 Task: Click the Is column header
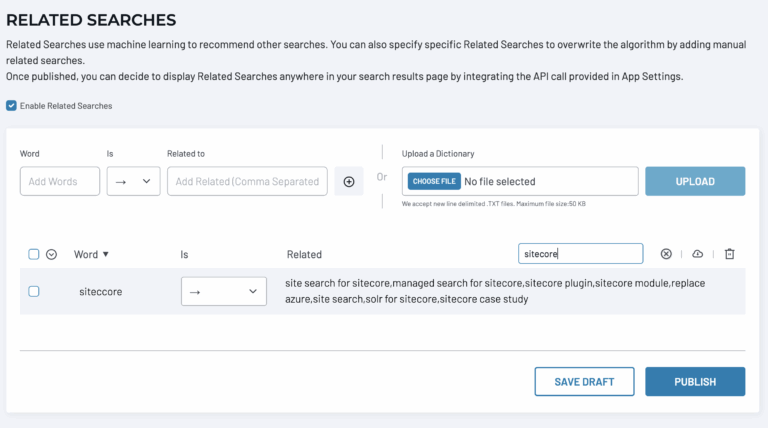(184, 255)
